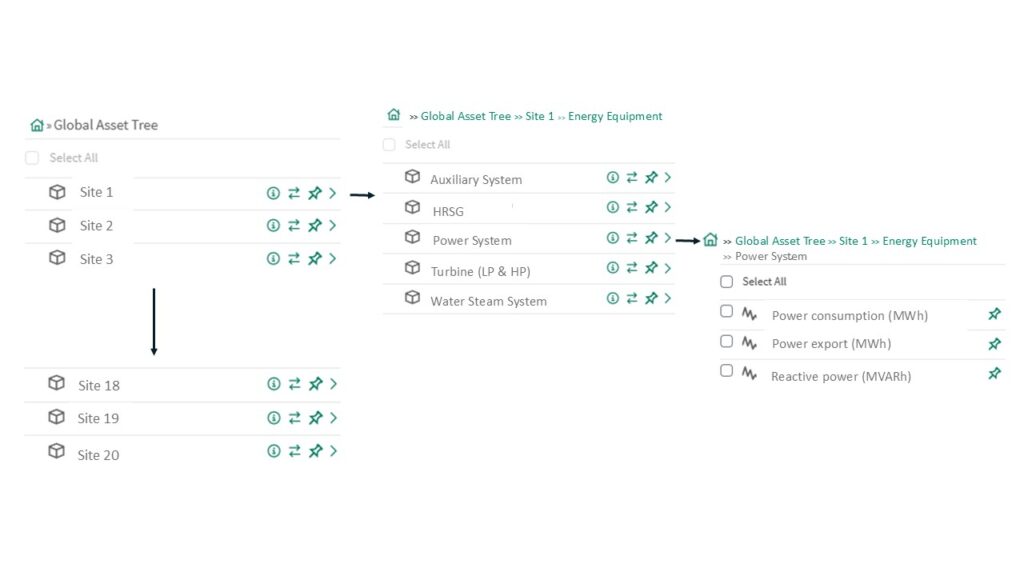
Task: Click home icon beside Global Asset Tree heading
Action: click(37, 125)
